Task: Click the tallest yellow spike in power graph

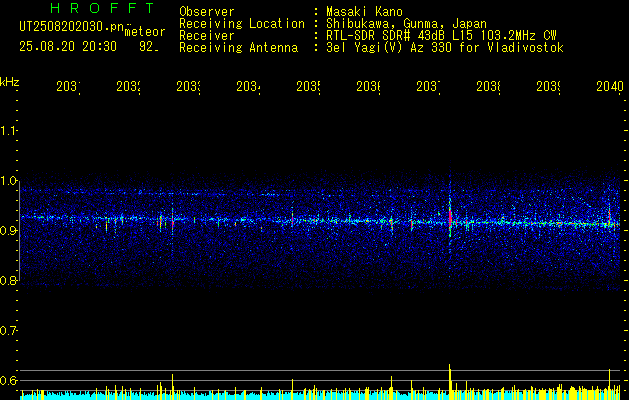Action: click(x=450, y=382)
